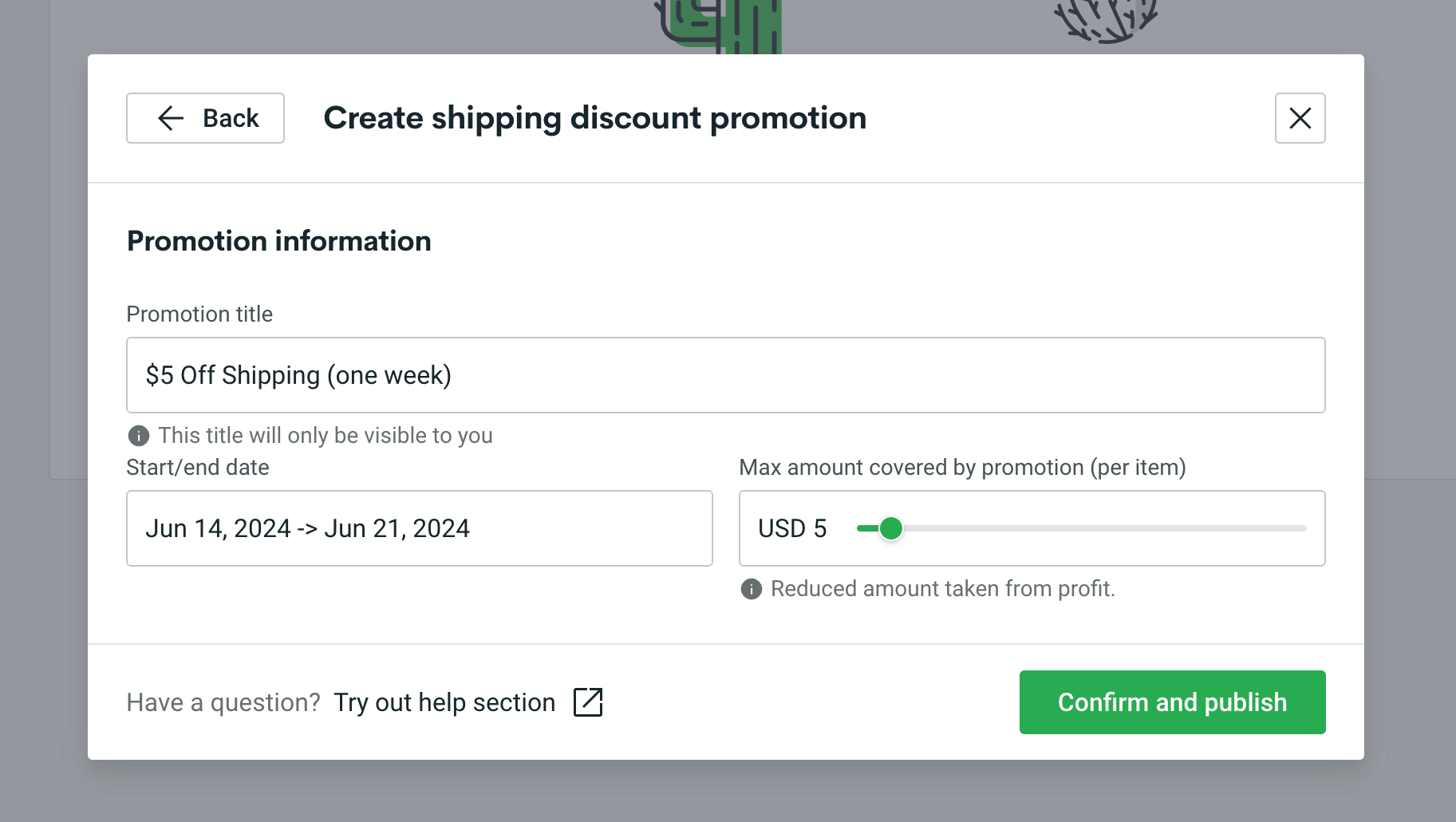Click the Back button
This screenshot has width=1456, height=822.
coord(205,118)
